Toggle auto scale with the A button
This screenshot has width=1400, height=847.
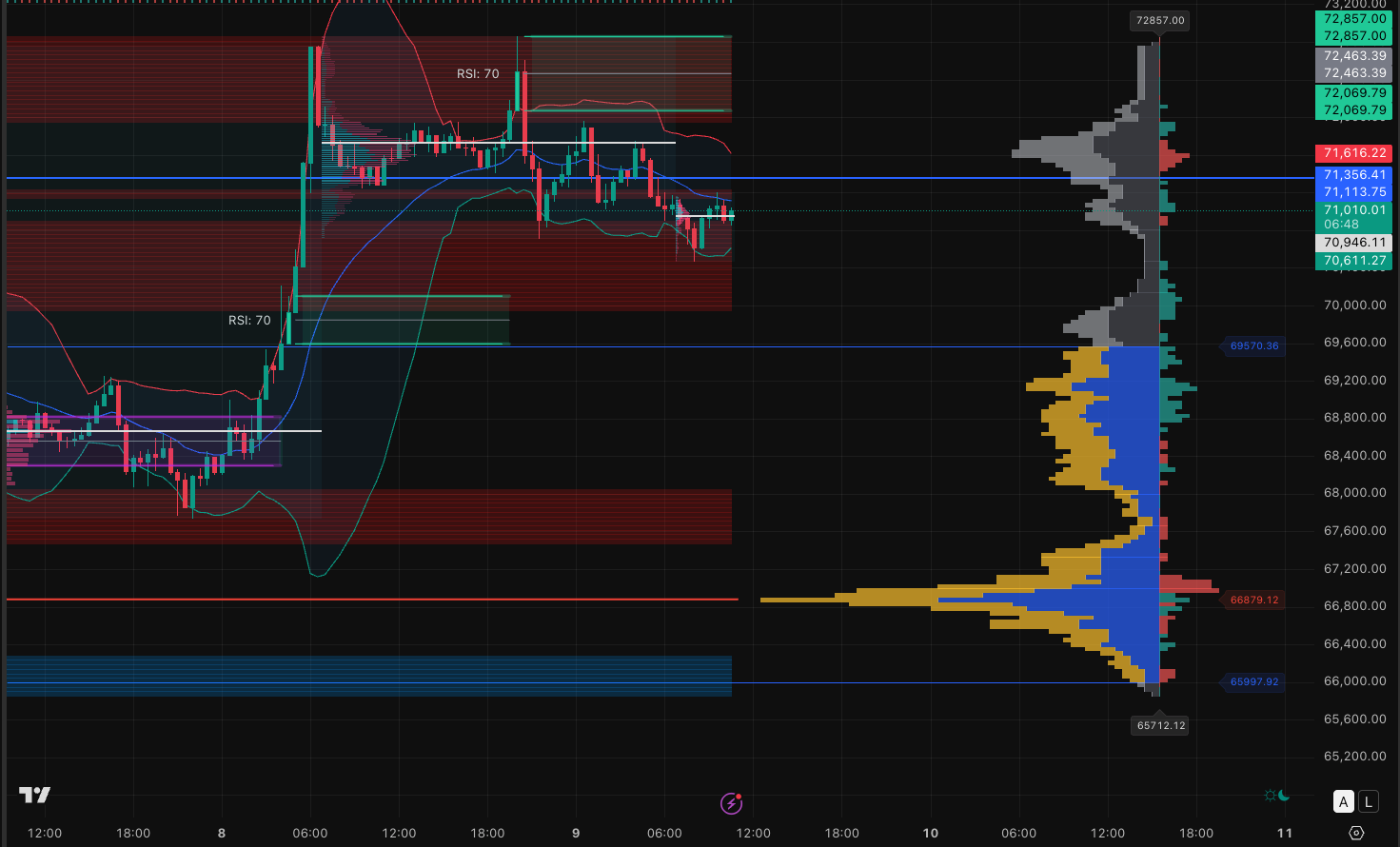click(1343, 801)
